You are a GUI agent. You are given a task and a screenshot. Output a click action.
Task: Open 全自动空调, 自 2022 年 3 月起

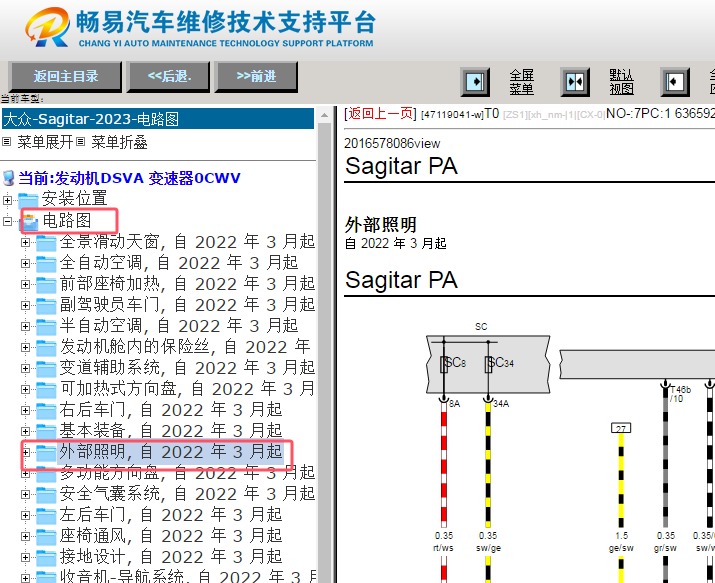tap(179, 263)
